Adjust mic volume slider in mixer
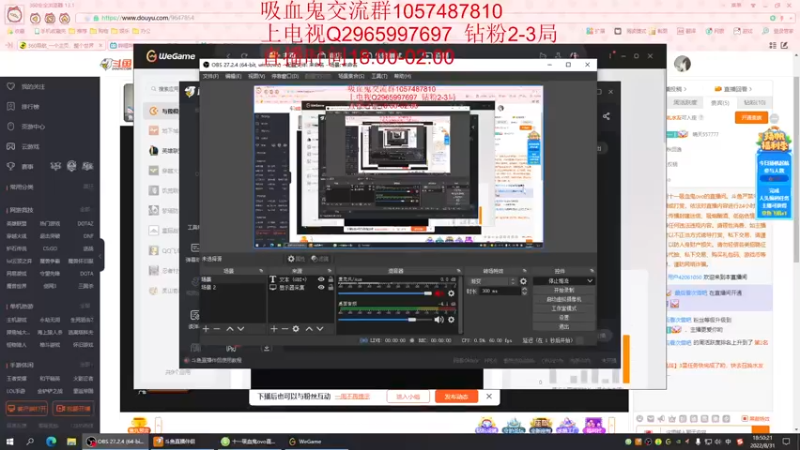This screenshot has height=450, width=800. 385,293
